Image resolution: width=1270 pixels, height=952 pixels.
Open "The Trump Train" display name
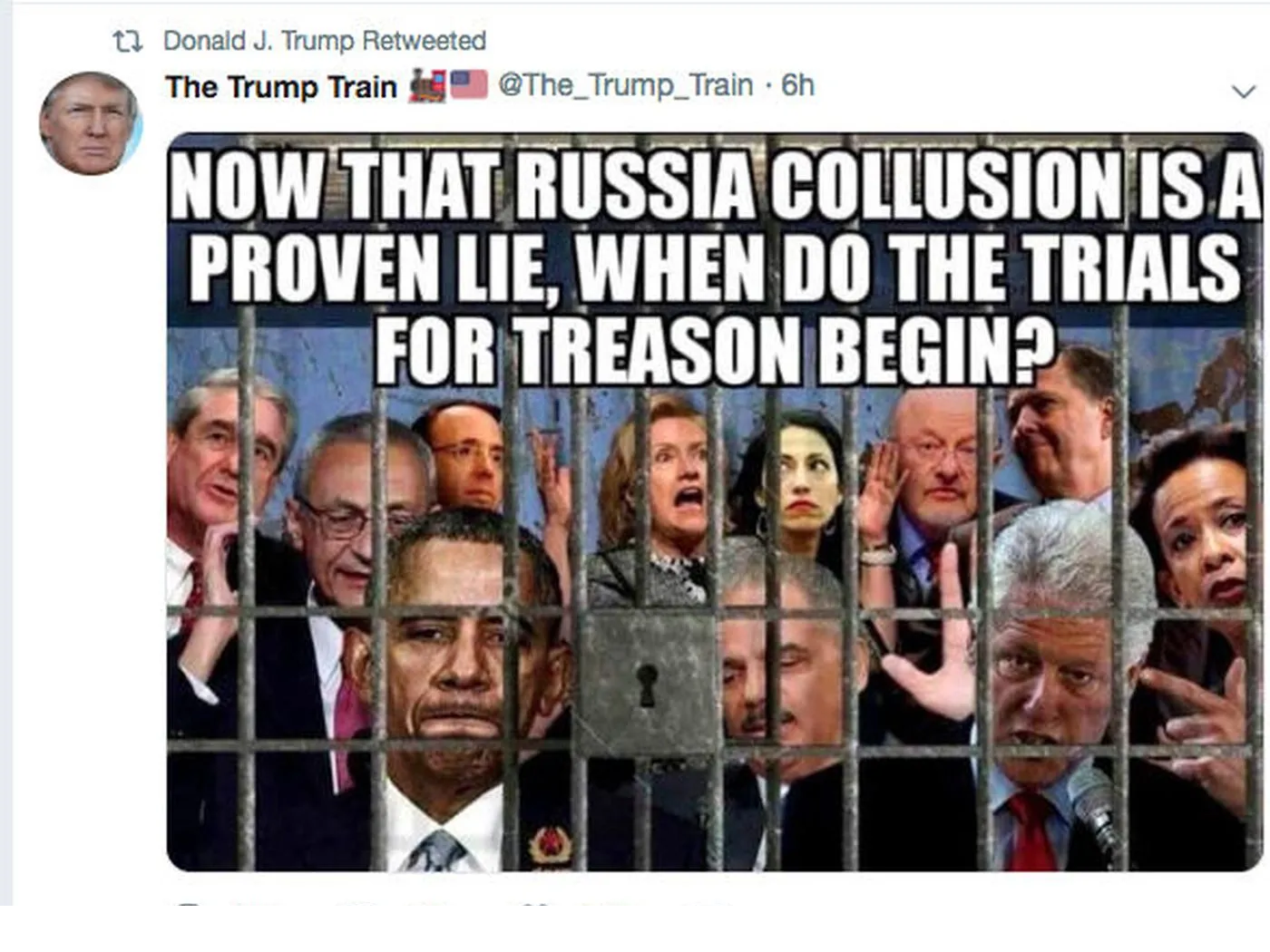click(x=281, y=86)
